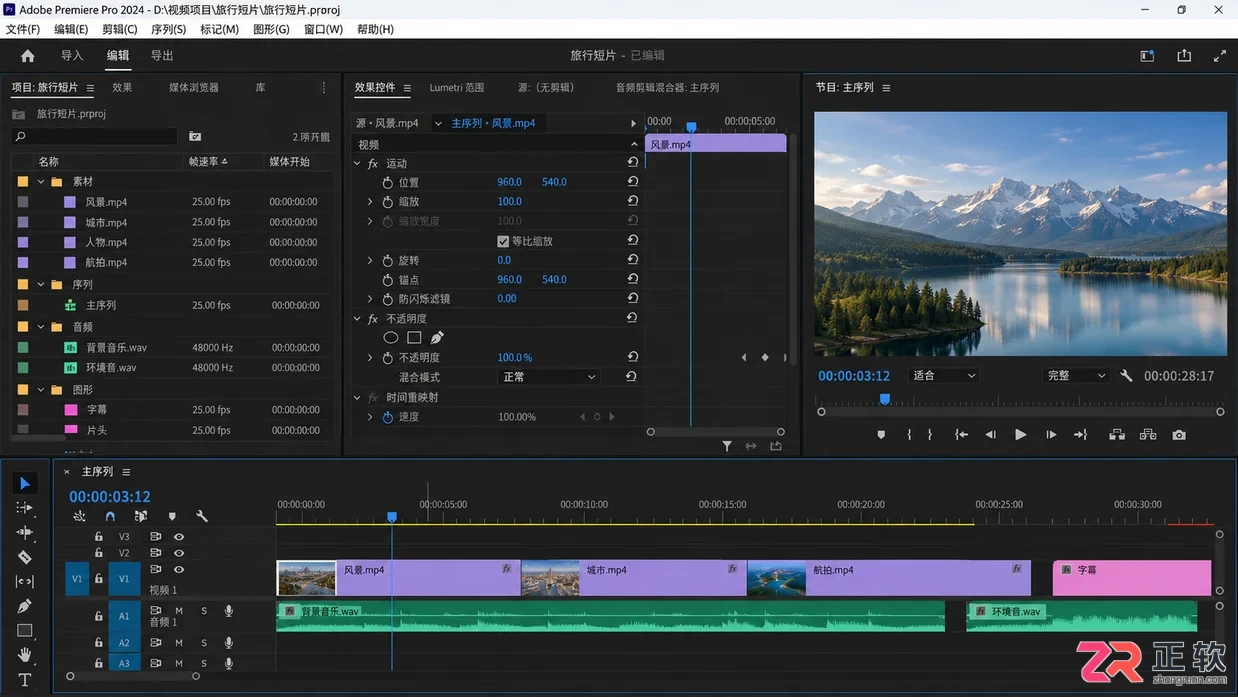The width and height of the screenshot is (1238, 697).
Task: Select the Ripple Edit tool
Action: [x=25, y=532]
